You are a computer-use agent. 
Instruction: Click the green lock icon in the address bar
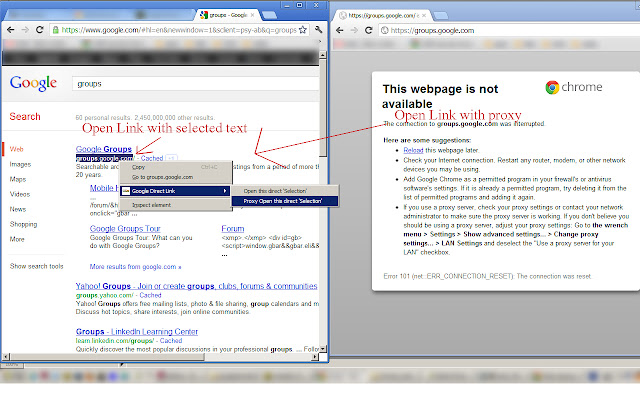(56, 30)
